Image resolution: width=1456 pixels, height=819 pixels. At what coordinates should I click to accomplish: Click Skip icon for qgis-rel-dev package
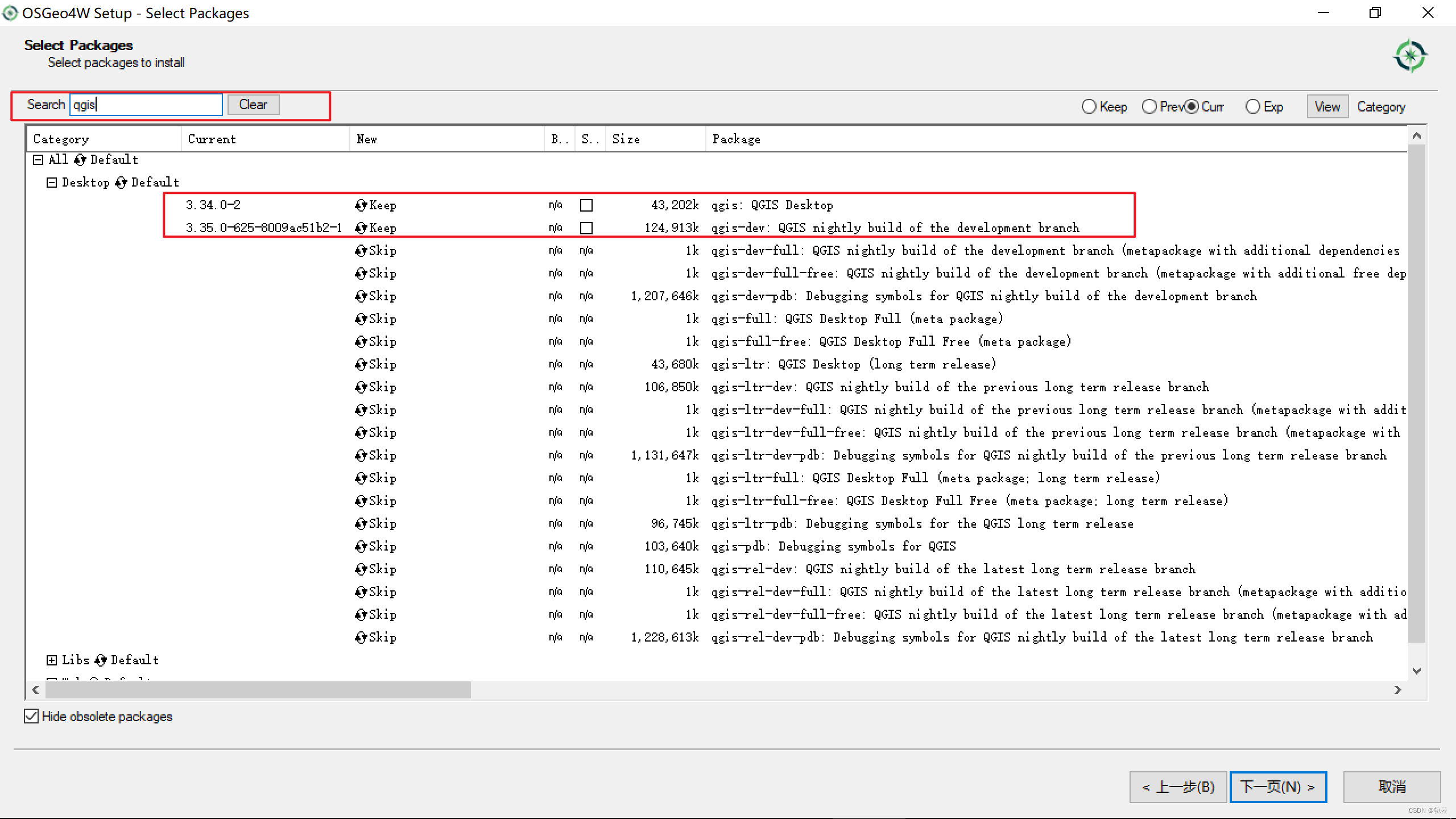click(x=361, y=569)
